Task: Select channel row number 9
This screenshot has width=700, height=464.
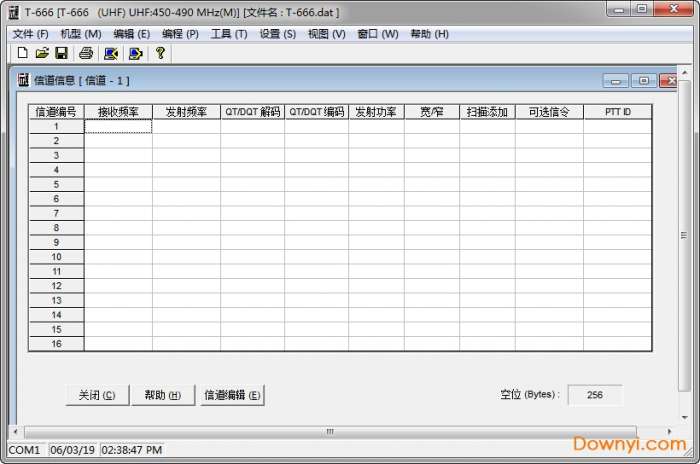Action: (x=56, y=242)
